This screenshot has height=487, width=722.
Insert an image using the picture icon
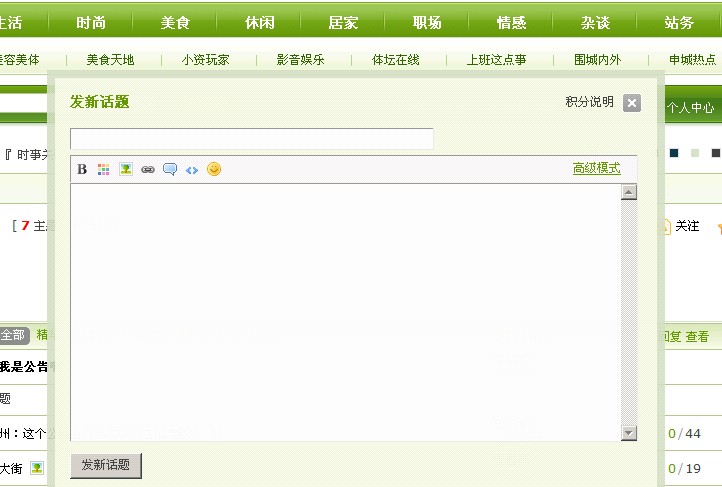(x=126, y=169)
